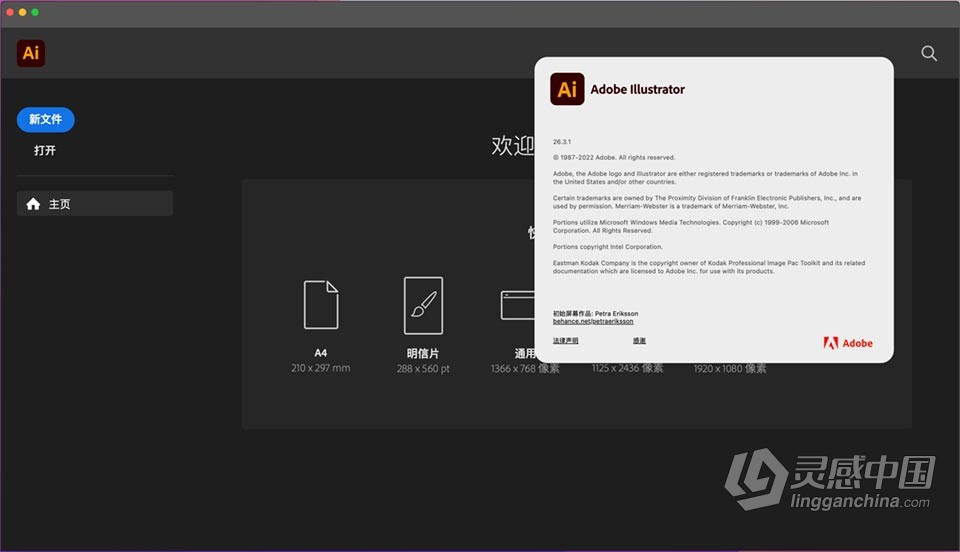Click the Portions copyright Intel Corporation line
This screenshot has height=552, width=960.
608,247
